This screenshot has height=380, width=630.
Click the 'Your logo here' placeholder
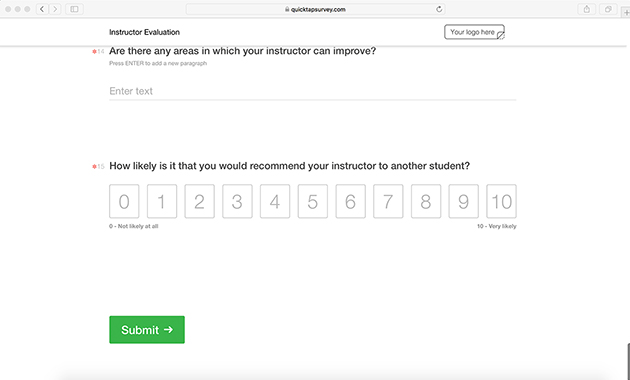tap(474, 32)
